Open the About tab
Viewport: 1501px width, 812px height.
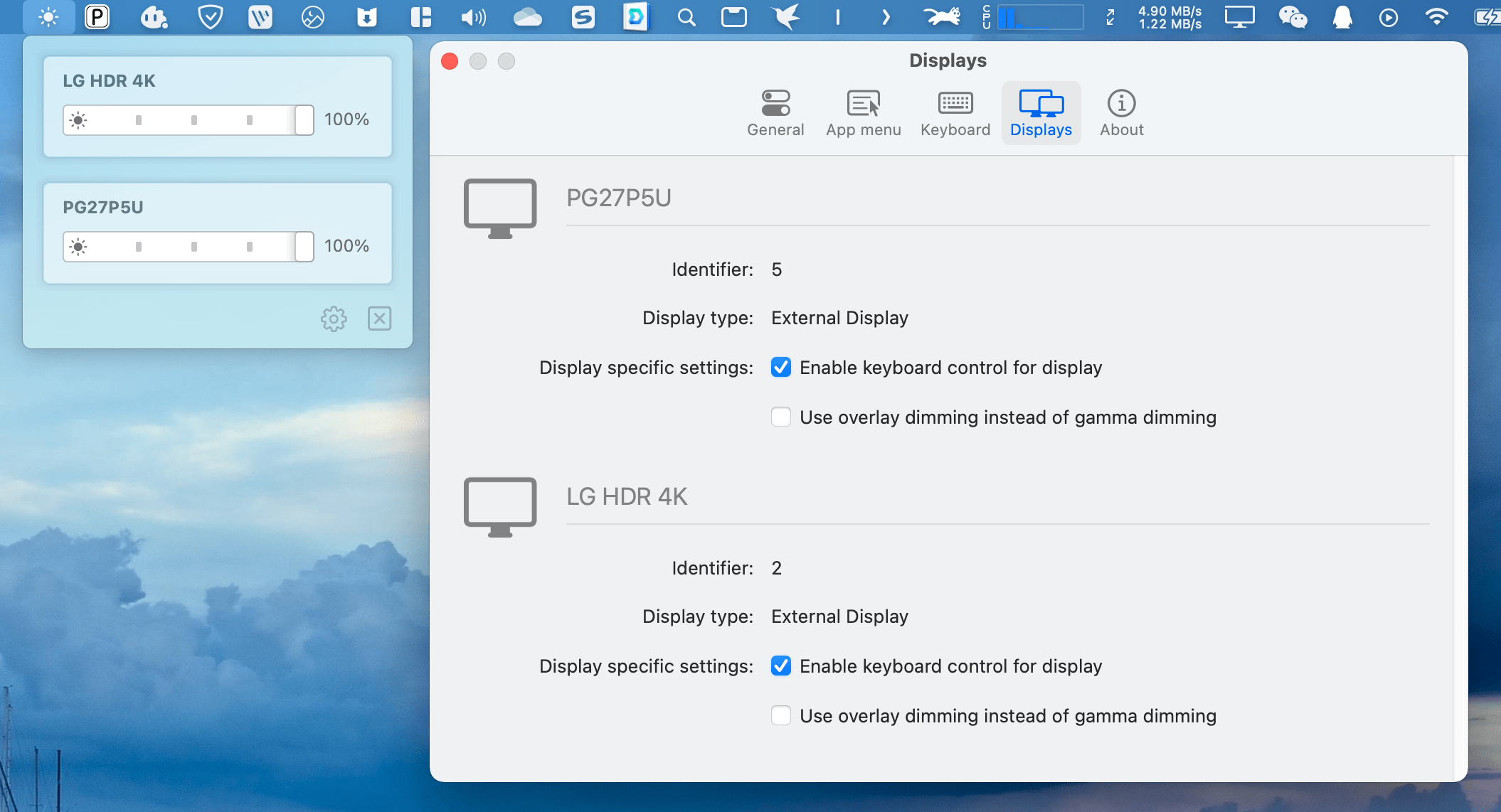point(1122,113)
